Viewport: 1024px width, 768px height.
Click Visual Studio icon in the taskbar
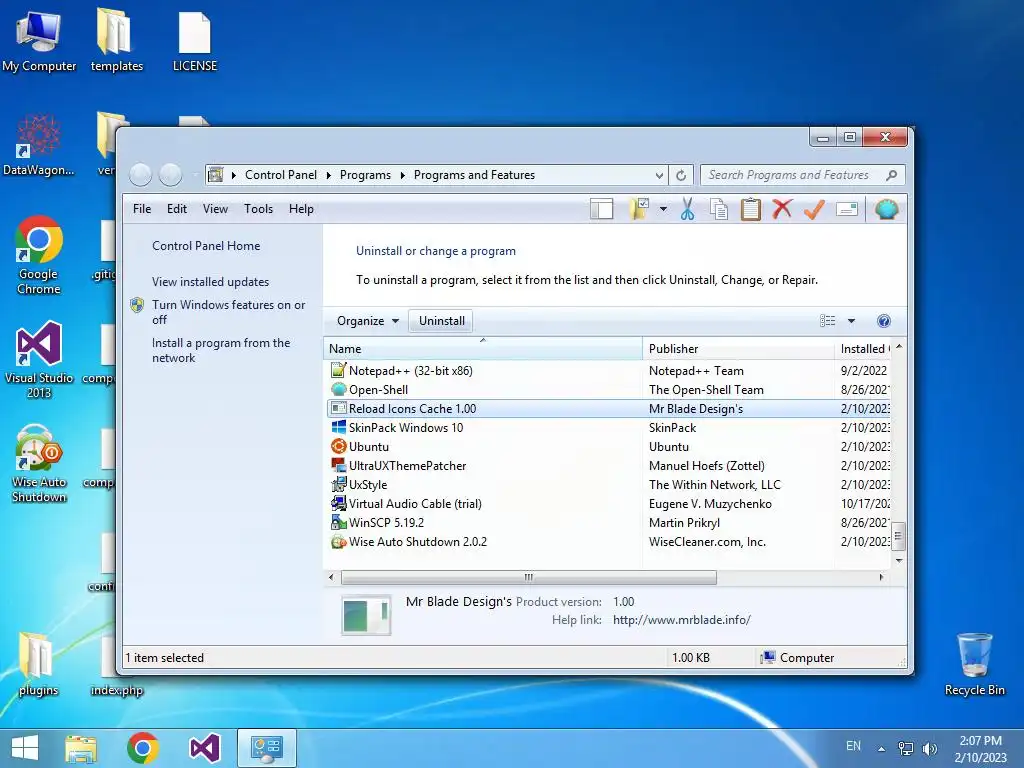click(x=204, y=748)
